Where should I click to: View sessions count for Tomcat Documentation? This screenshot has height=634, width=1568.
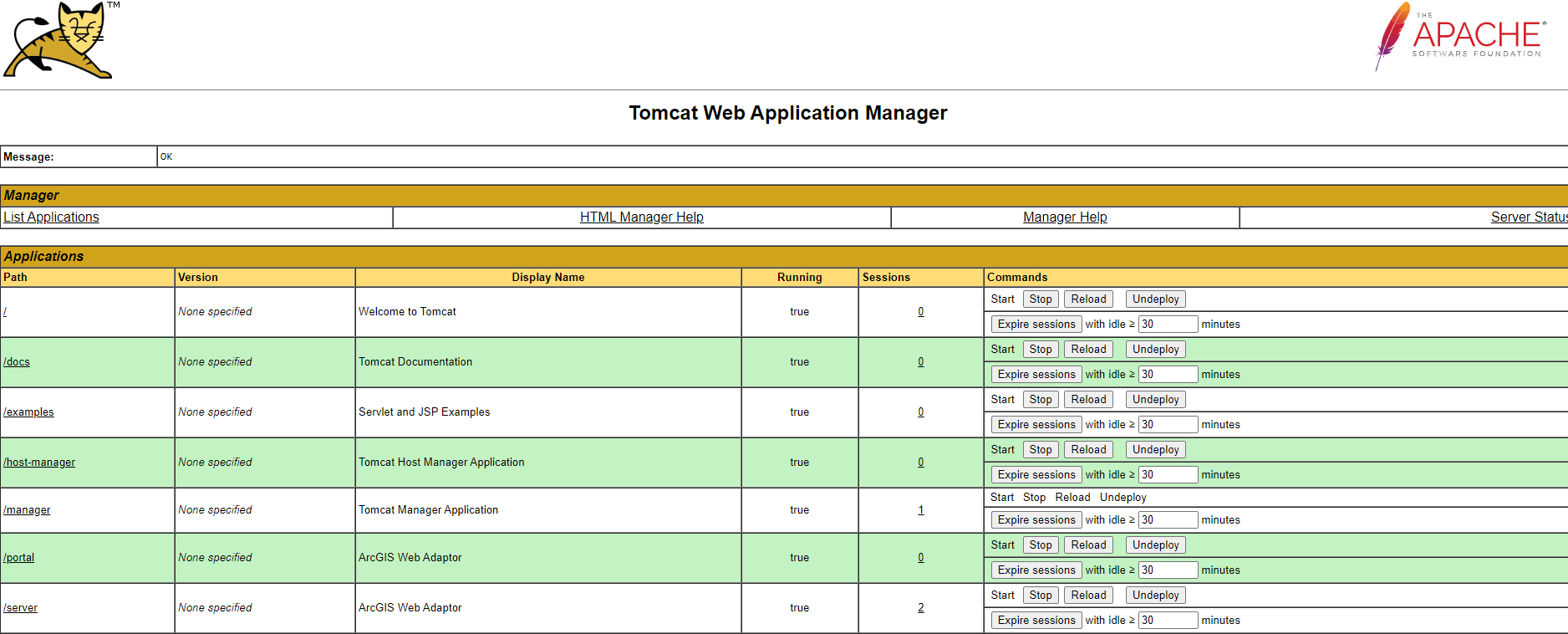921,362
